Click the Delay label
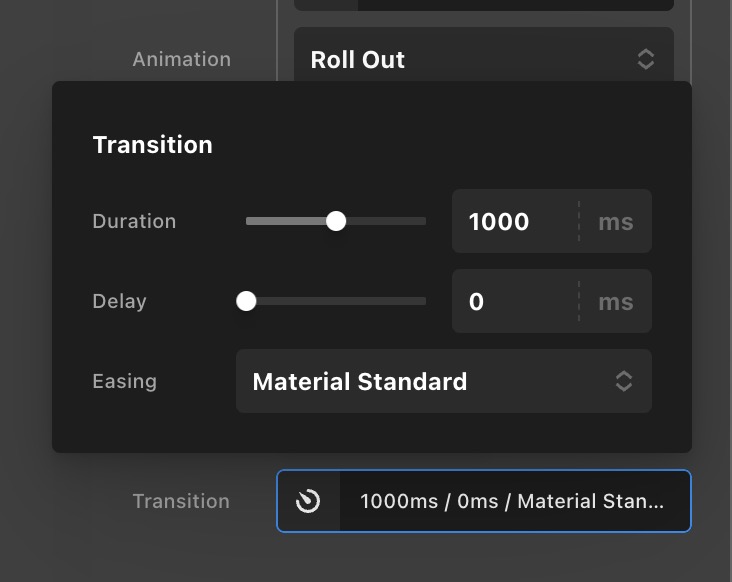Image resolution: width=732 pixels, height=582 pixels. [119, 301]
